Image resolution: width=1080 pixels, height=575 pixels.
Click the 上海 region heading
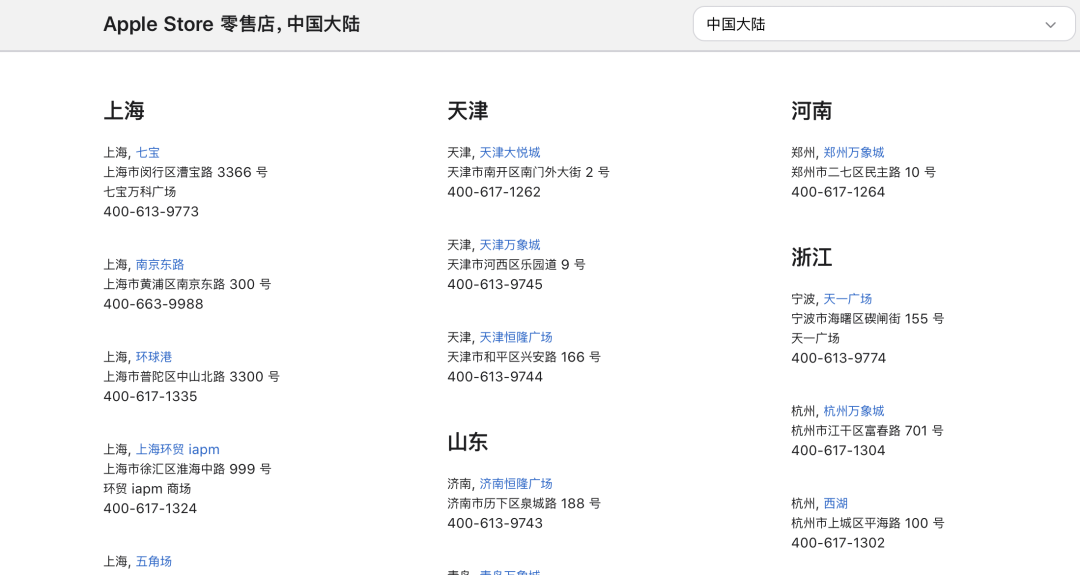[124, 110]
